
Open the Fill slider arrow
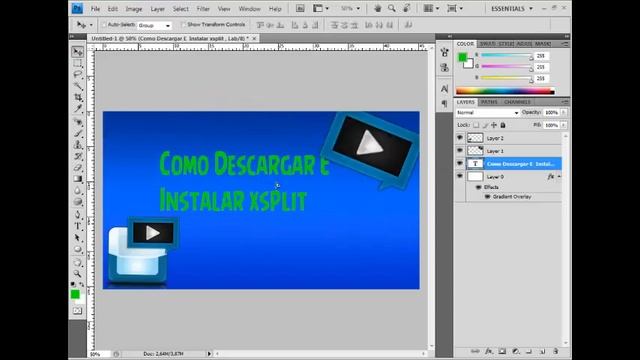(563, 125)
